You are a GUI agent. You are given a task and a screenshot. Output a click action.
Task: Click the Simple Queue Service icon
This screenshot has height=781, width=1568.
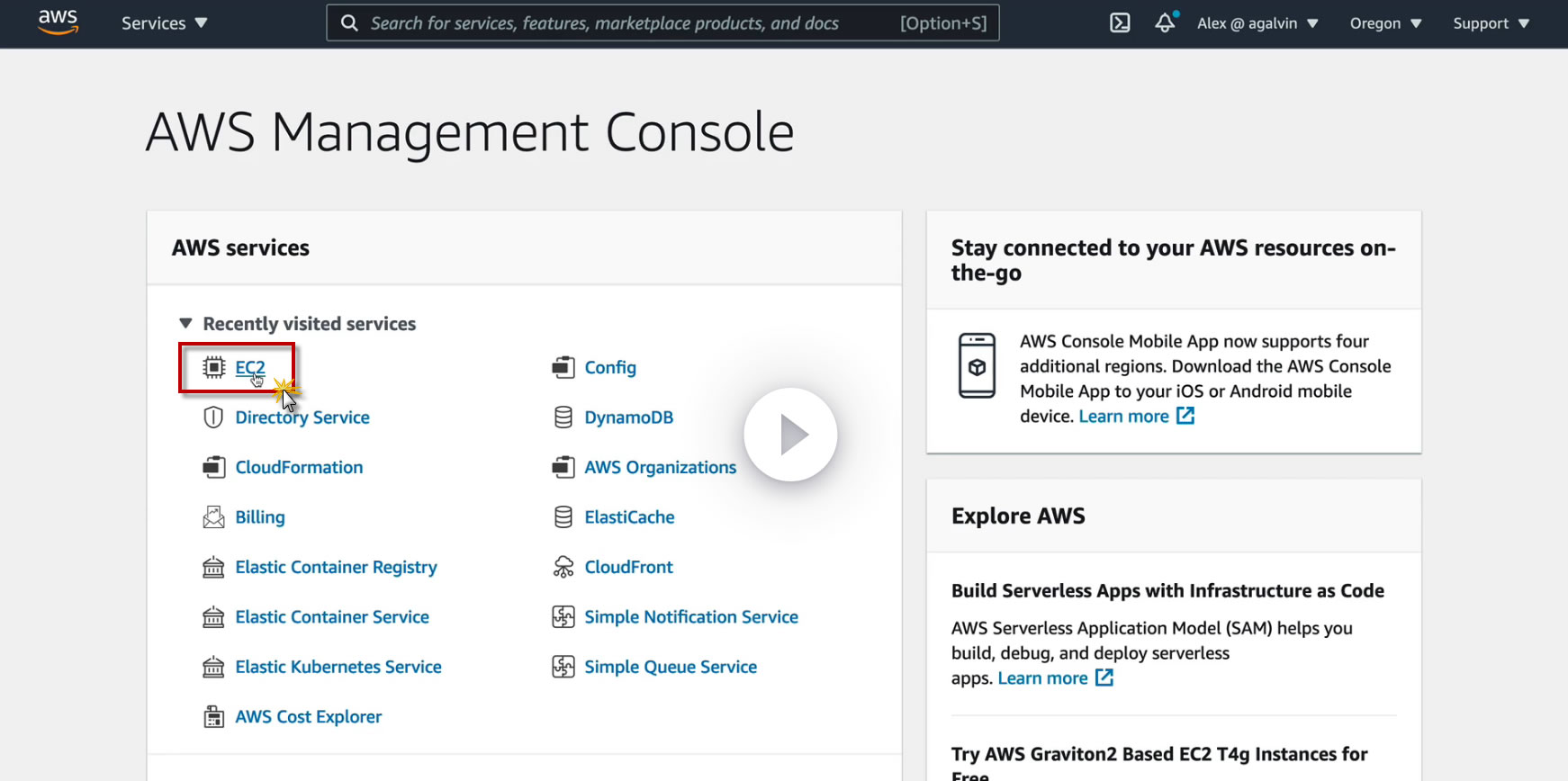pyautogui.click(x=563, y=667)
